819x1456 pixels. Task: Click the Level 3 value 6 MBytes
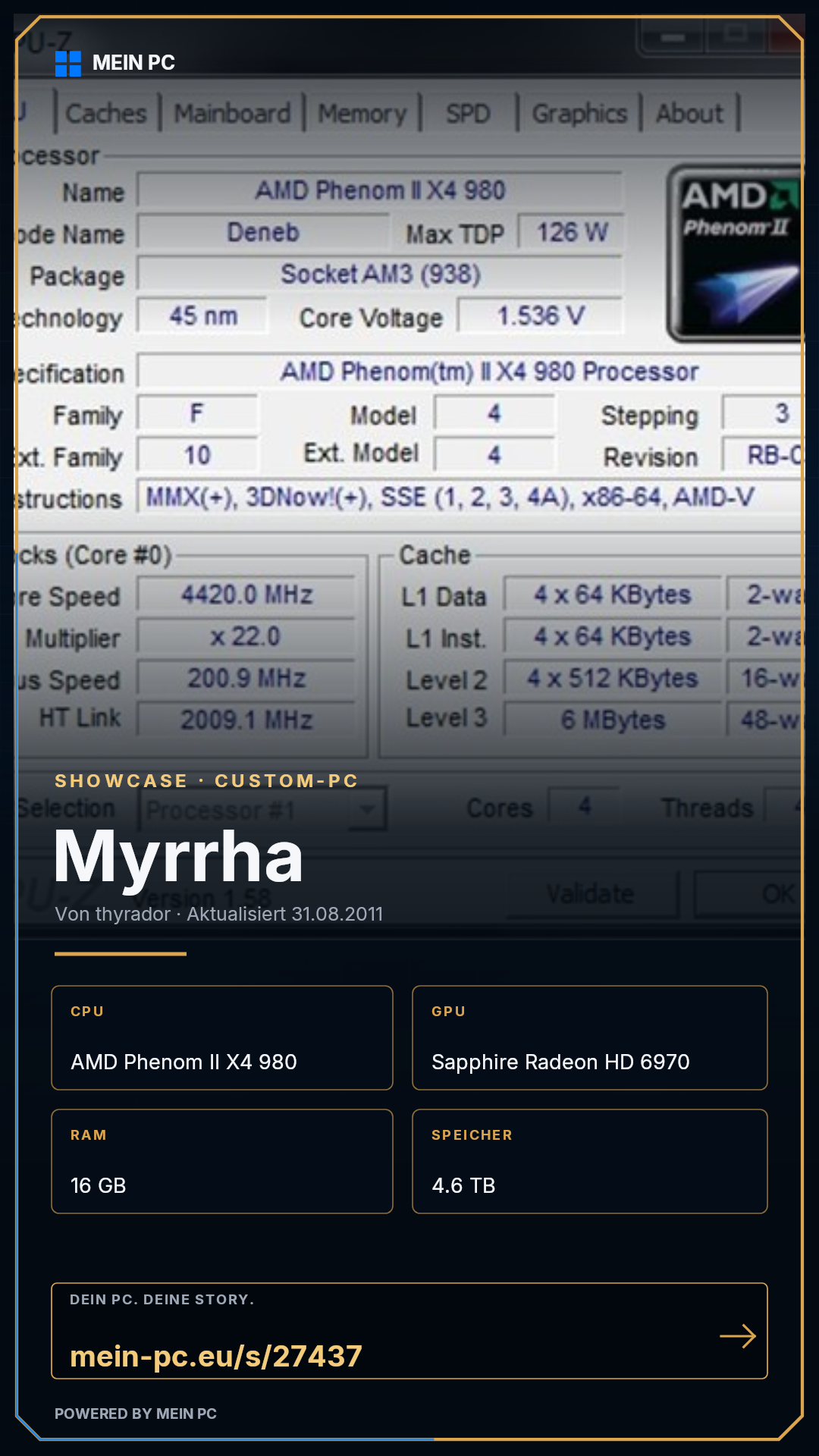613,719
